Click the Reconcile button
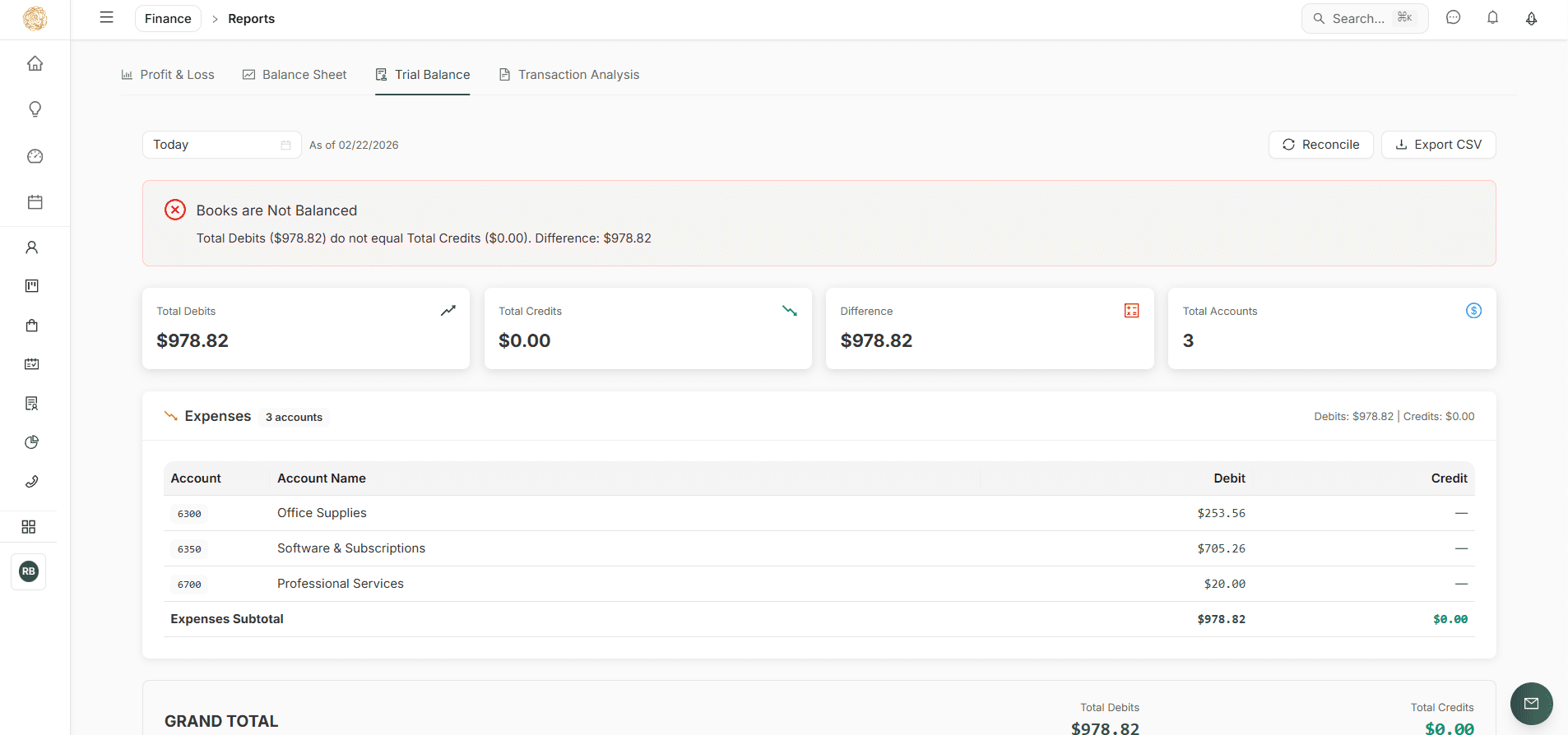The image size is (1568, 735). (1320, 145)
